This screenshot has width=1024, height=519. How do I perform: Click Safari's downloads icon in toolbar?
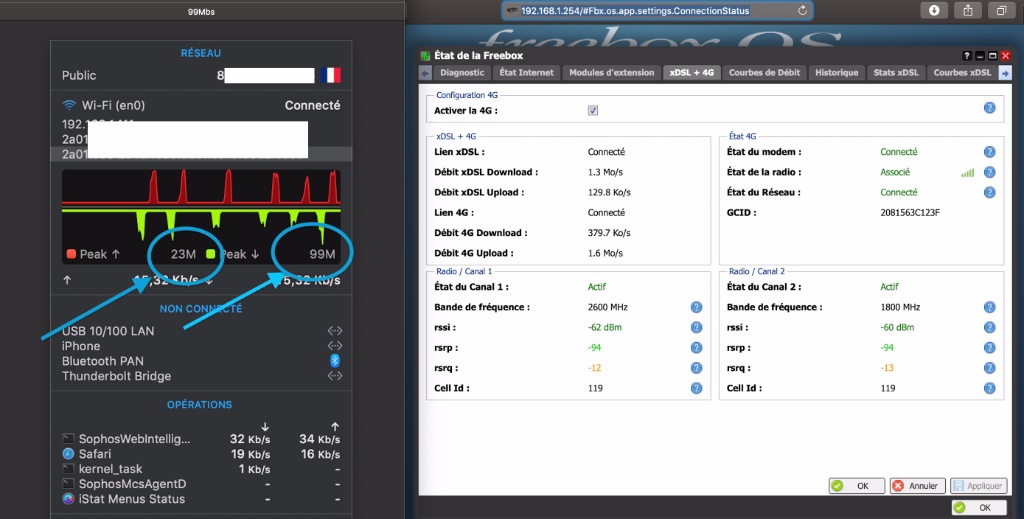[x=934, y=10]
